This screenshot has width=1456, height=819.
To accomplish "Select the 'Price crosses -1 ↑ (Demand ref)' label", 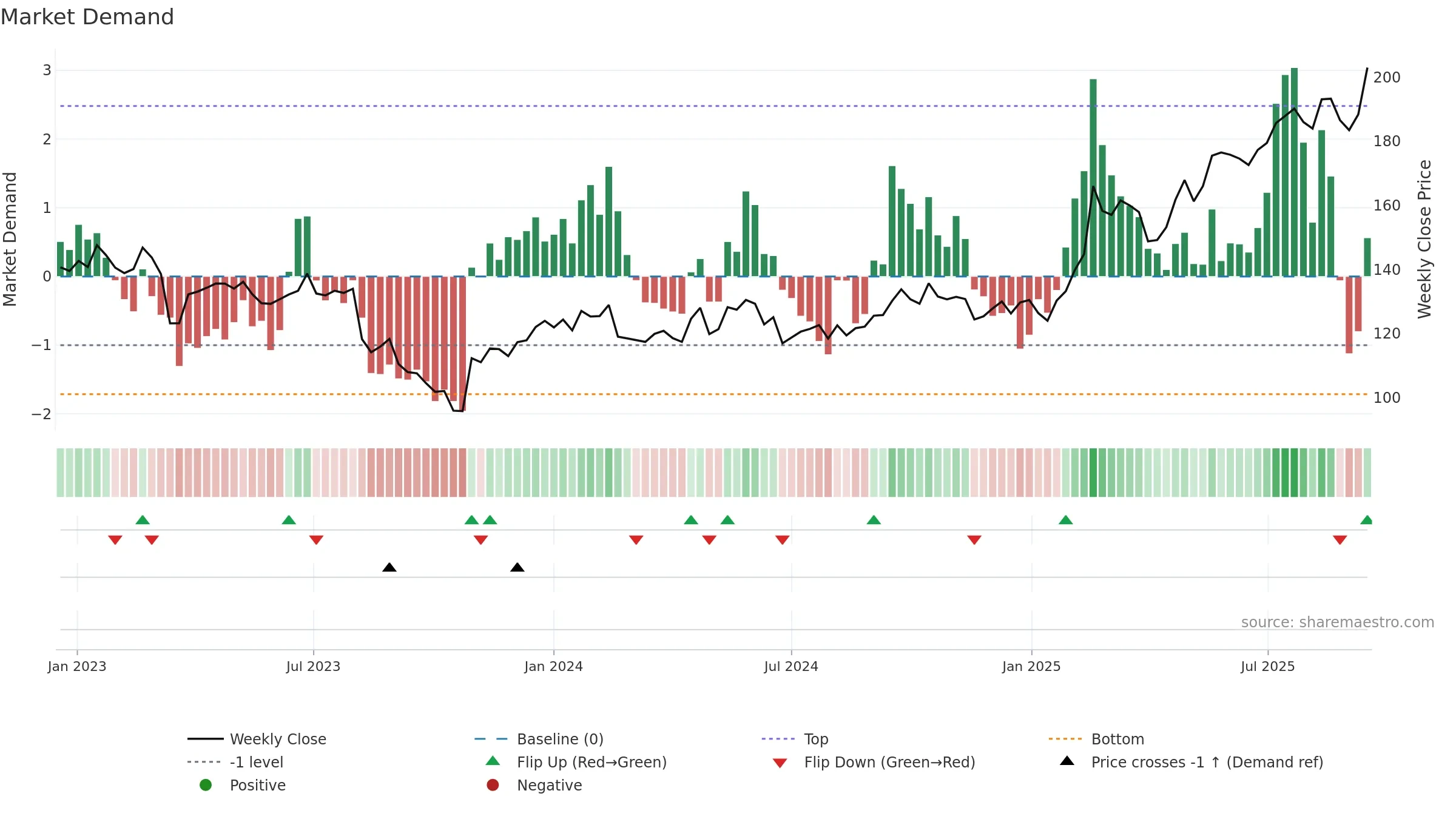I will (x=1207, y=762).
